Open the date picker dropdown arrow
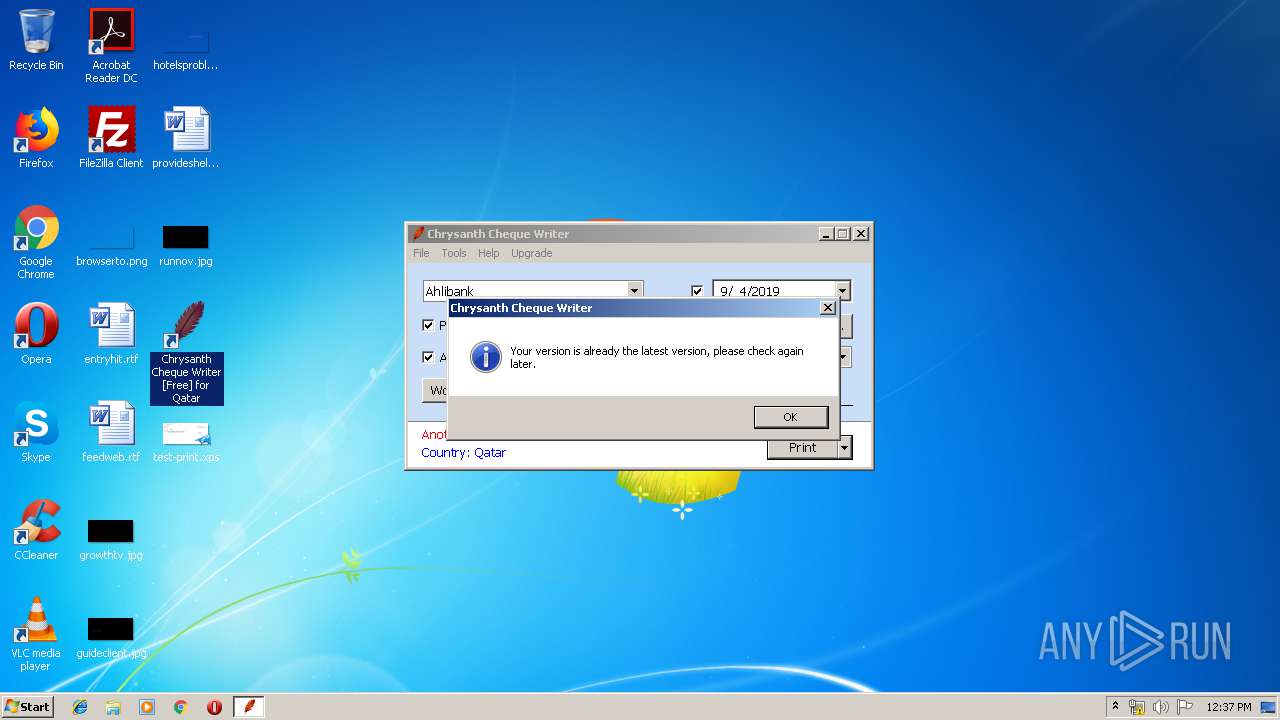The image size is (1280, 720). [x=842, y=292]
